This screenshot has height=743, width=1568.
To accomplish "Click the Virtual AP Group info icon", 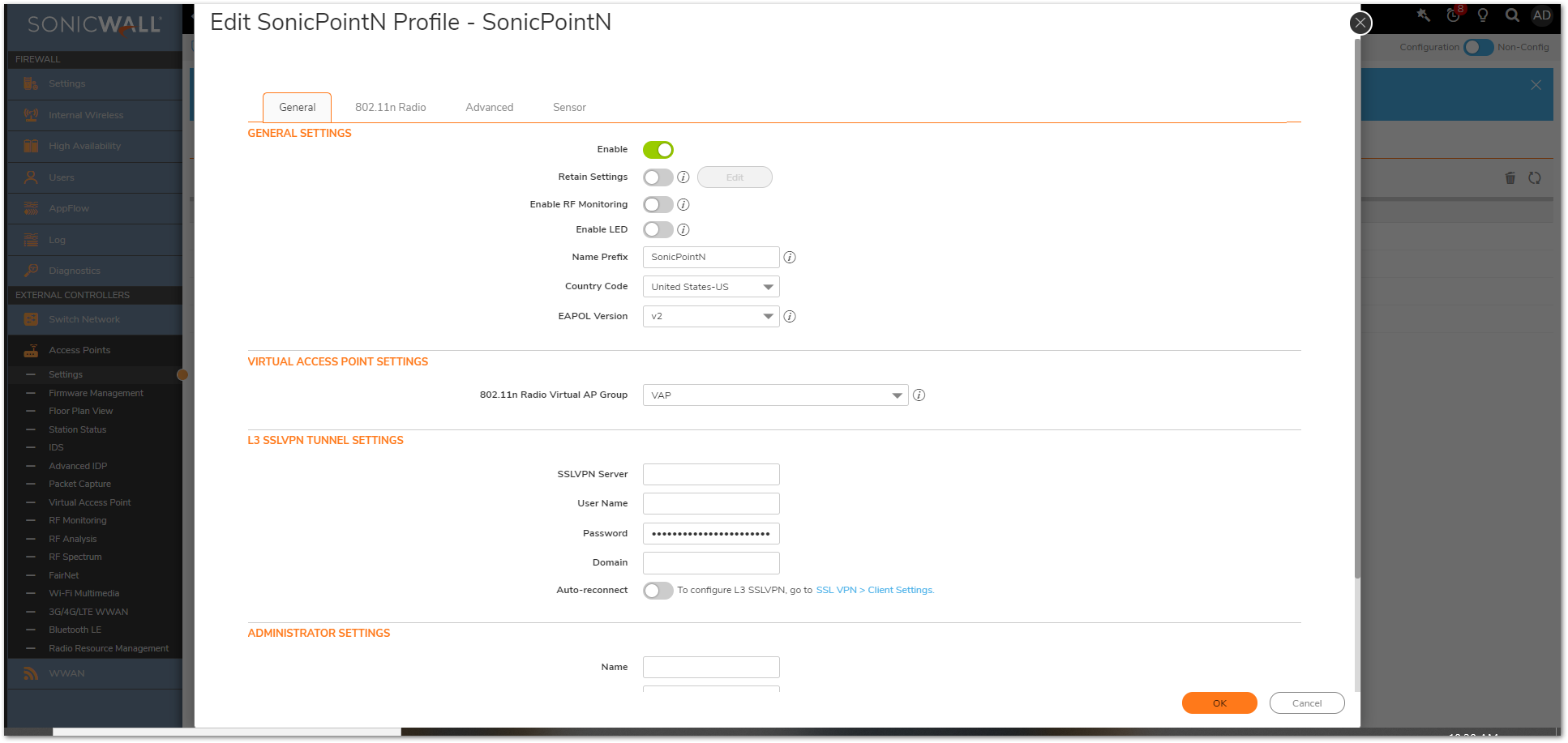I will (919, 395).
